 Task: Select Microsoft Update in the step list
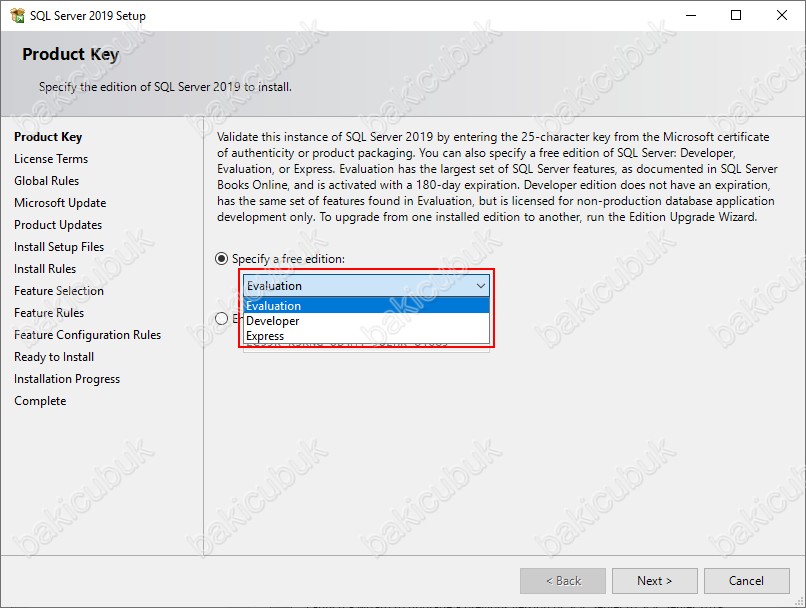coord(60,203)
